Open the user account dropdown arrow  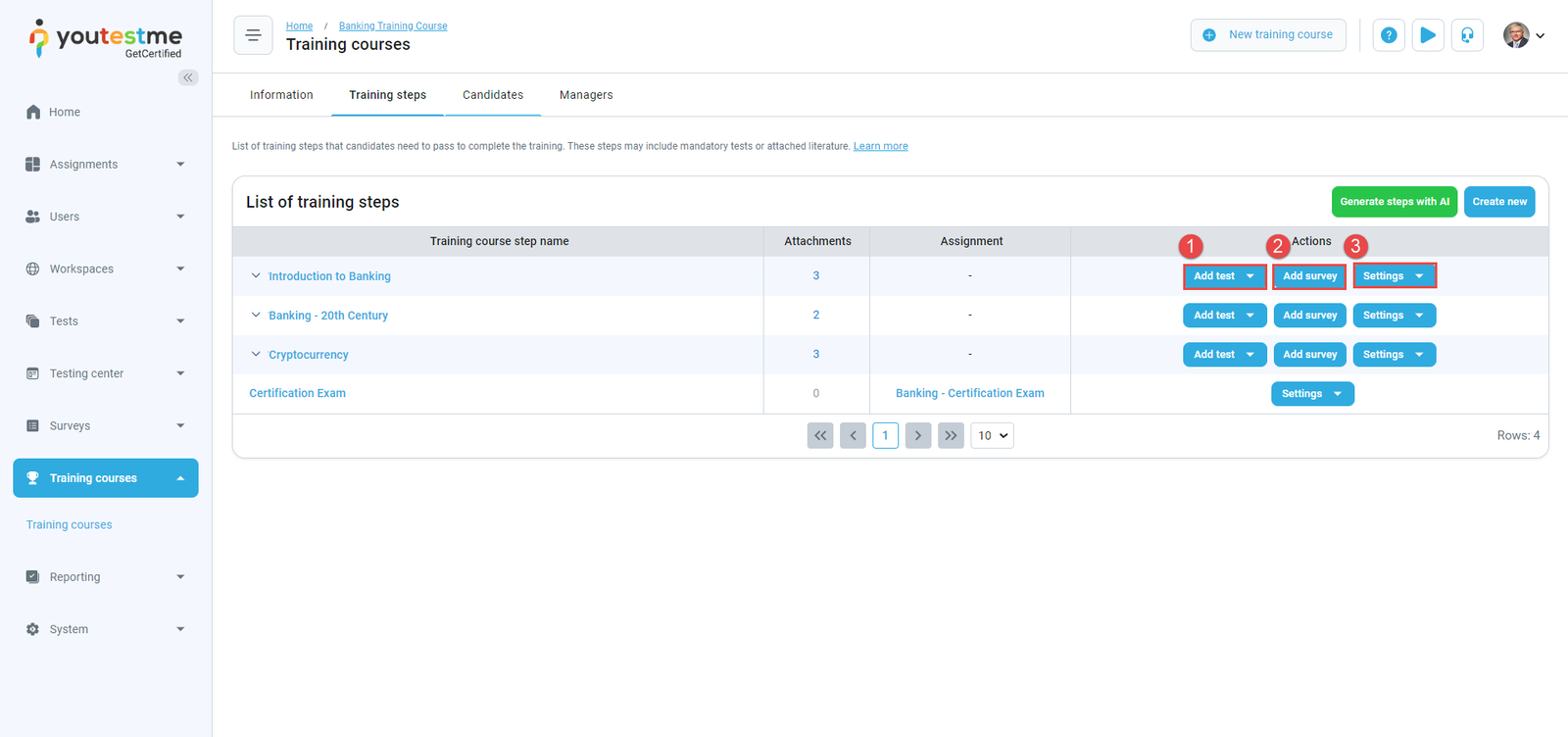click(1541, 36)
